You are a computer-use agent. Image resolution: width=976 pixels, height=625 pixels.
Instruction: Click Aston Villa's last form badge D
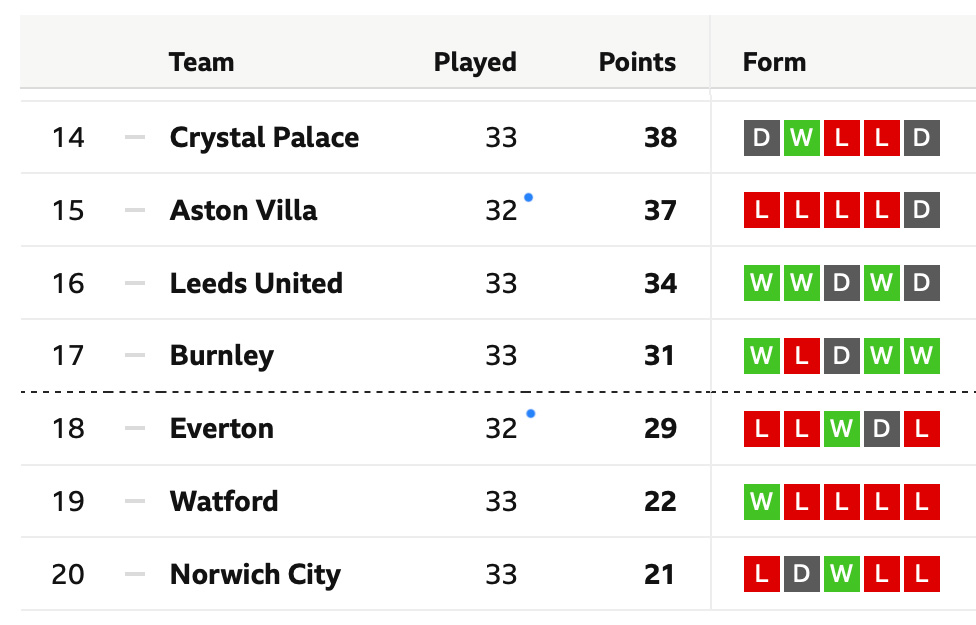pyautogui.click(x=921, y=210)
